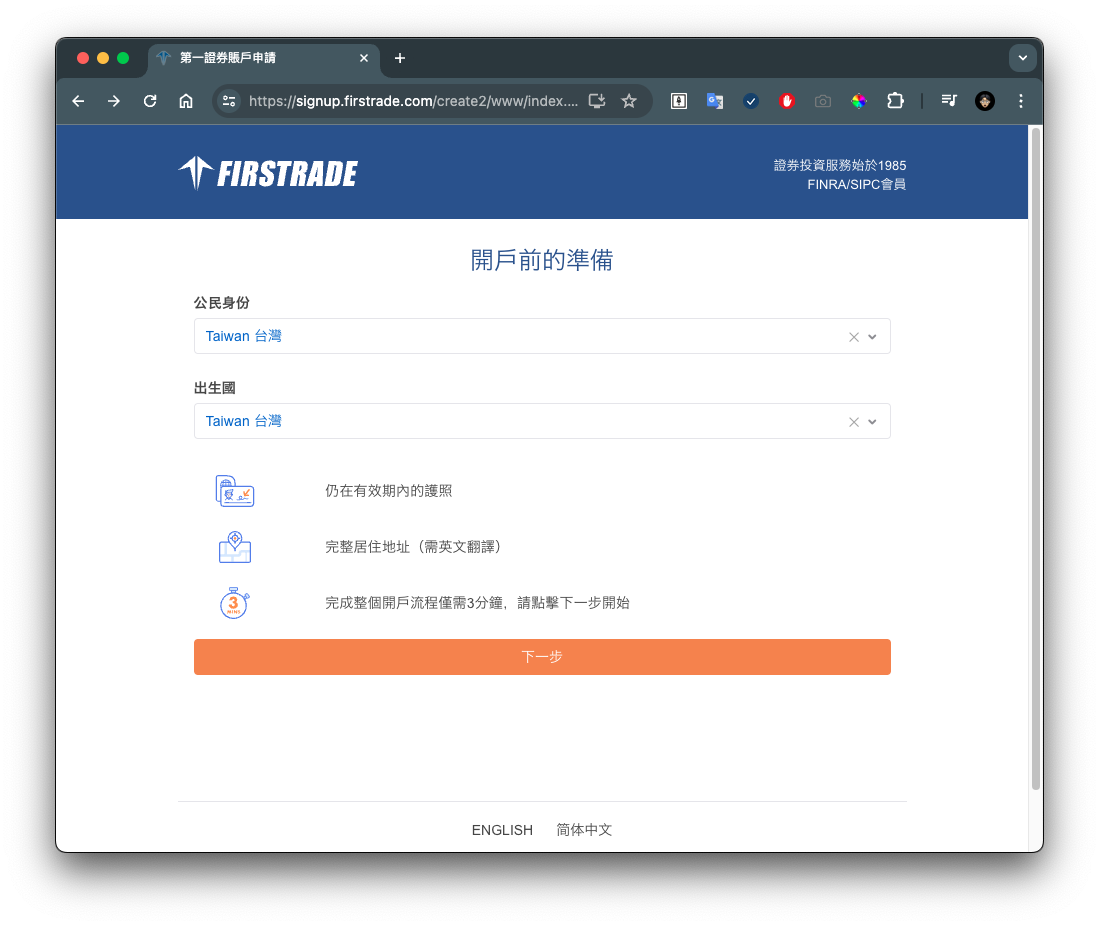The height and width of the screenshot is (926, 1099).
Task: Clear the 公民身份 selection
Action: [x=854, y=337]
